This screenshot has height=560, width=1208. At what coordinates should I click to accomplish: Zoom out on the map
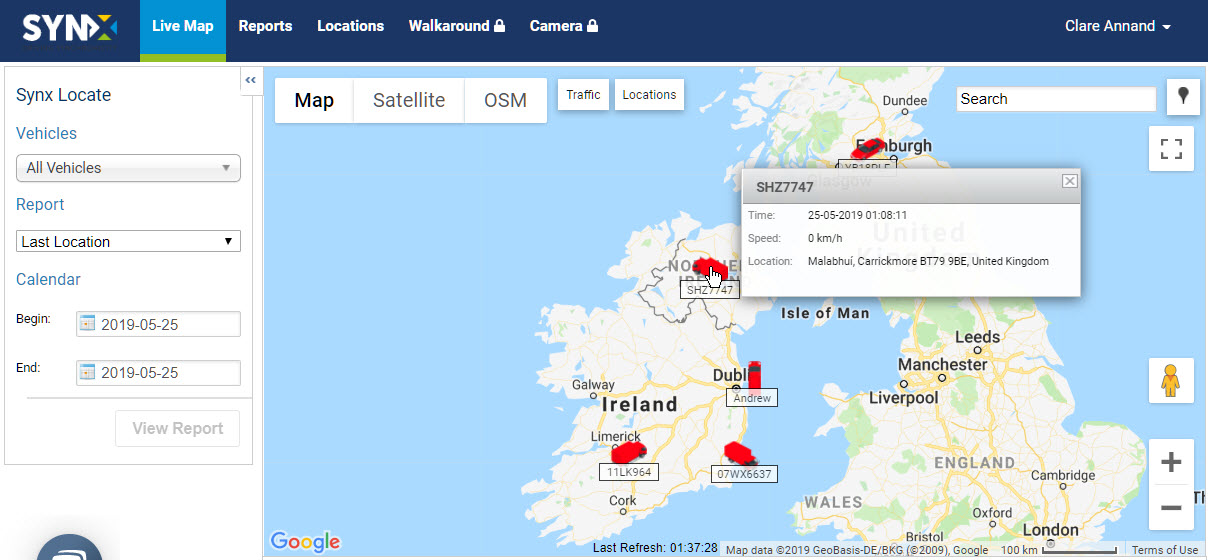point(1170,508)
